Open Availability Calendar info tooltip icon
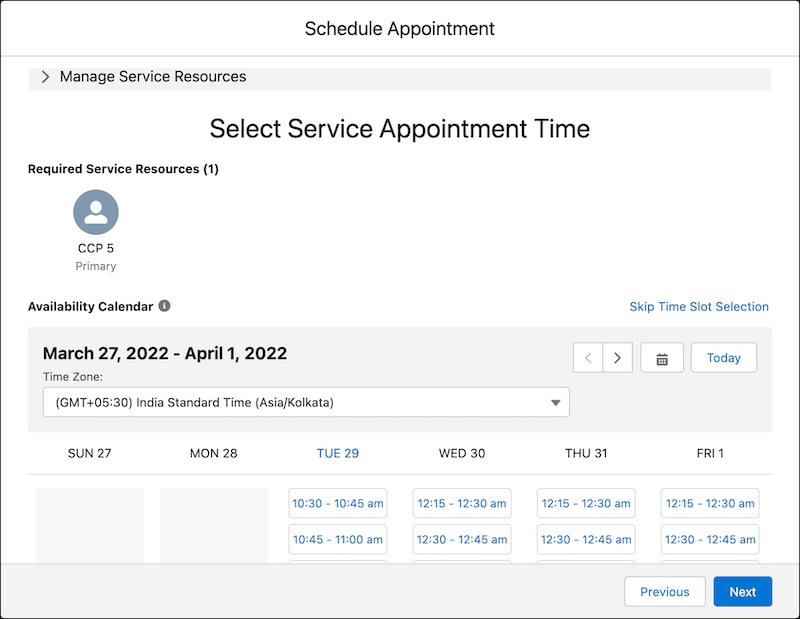This screenshot has width=800, height=619. 164,306
